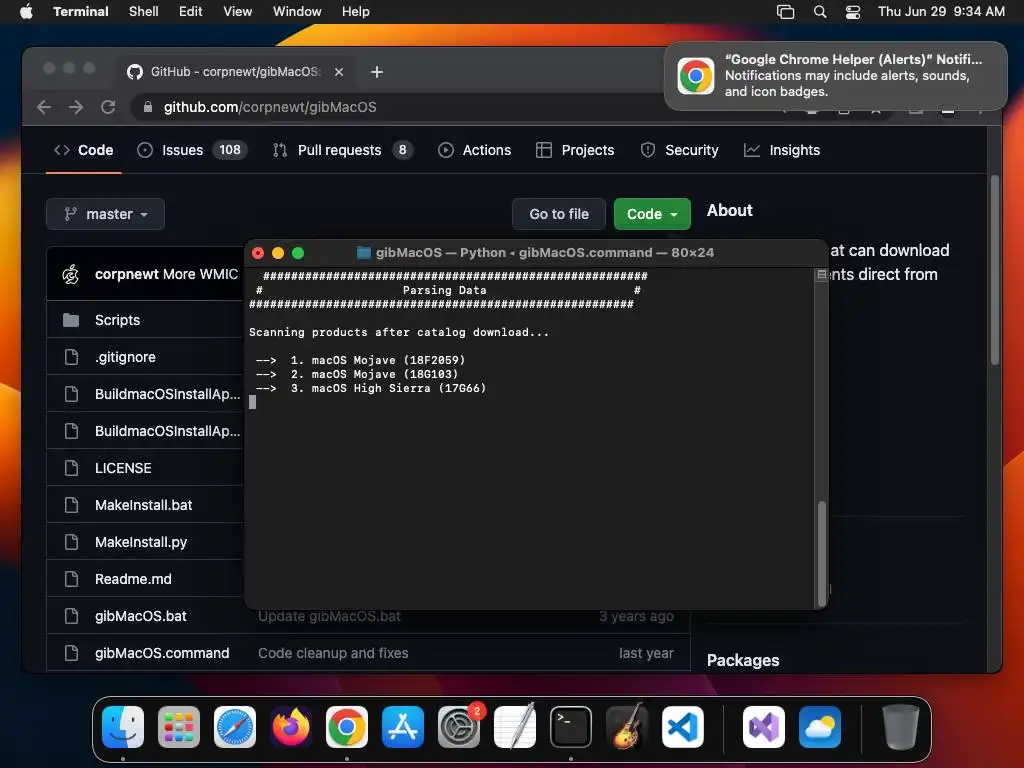The width and height of the screenshot is (1024, 768).
Task: Switch to the Pull requests tab
Action: click(342, 150)
